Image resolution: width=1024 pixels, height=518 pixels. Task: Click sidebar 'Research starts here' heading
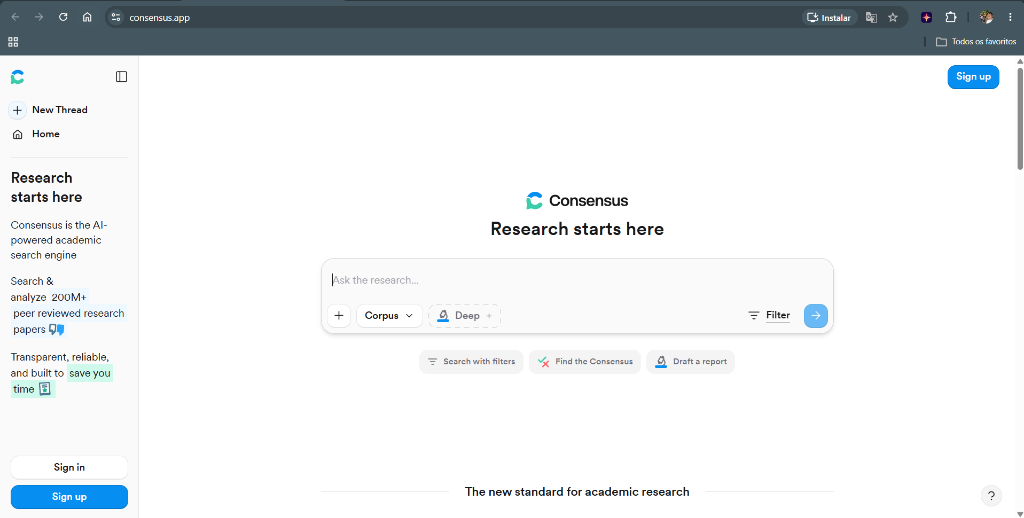pyautogui.click(x=46, y=187)
